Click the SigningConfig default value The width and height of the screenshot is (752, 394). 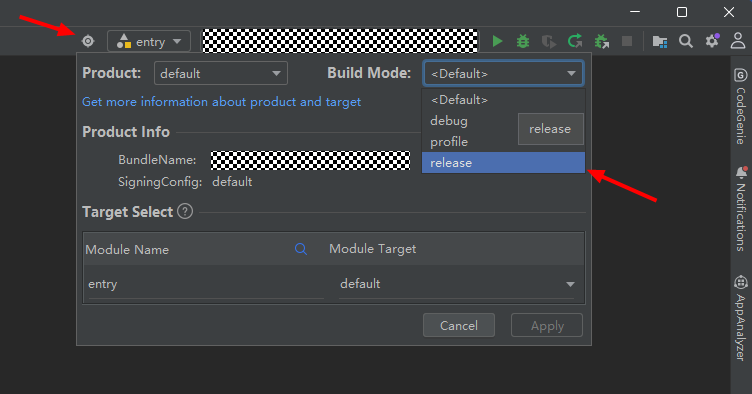pyautogui.click(x=232, y=182)
